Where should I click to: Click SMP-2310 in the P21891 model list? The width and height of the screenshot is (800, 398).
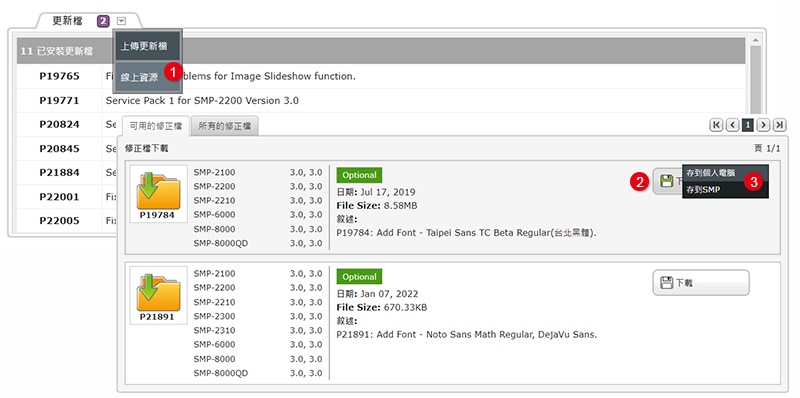click(x=214, y=330)
